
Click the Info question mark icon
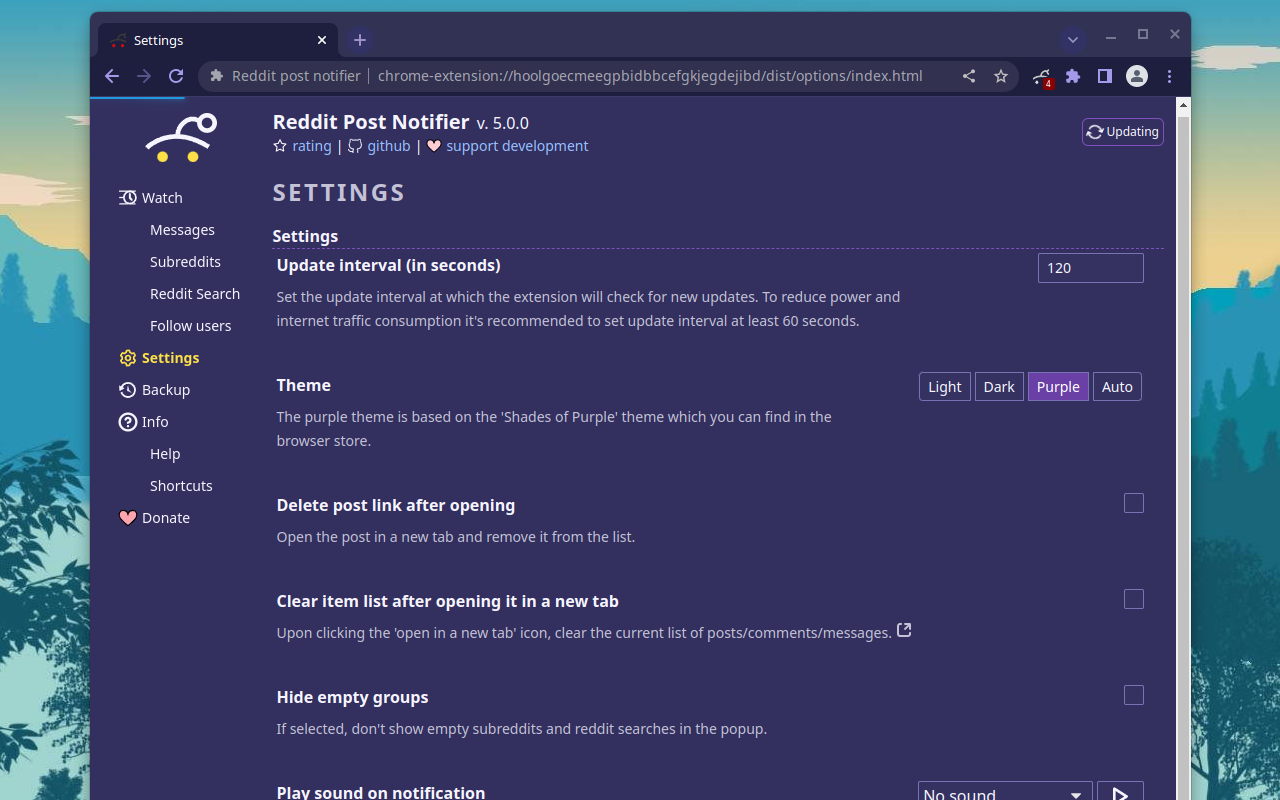point(127,422)
